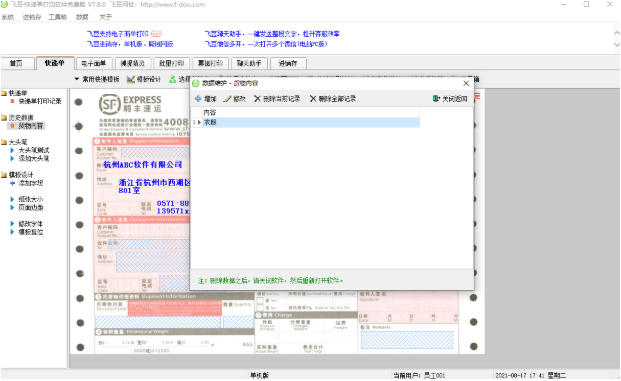Switch to the 进销存 tab in tab strip
Image resolution: width=621 pixels, height=381 pixels.
point(288,63)
